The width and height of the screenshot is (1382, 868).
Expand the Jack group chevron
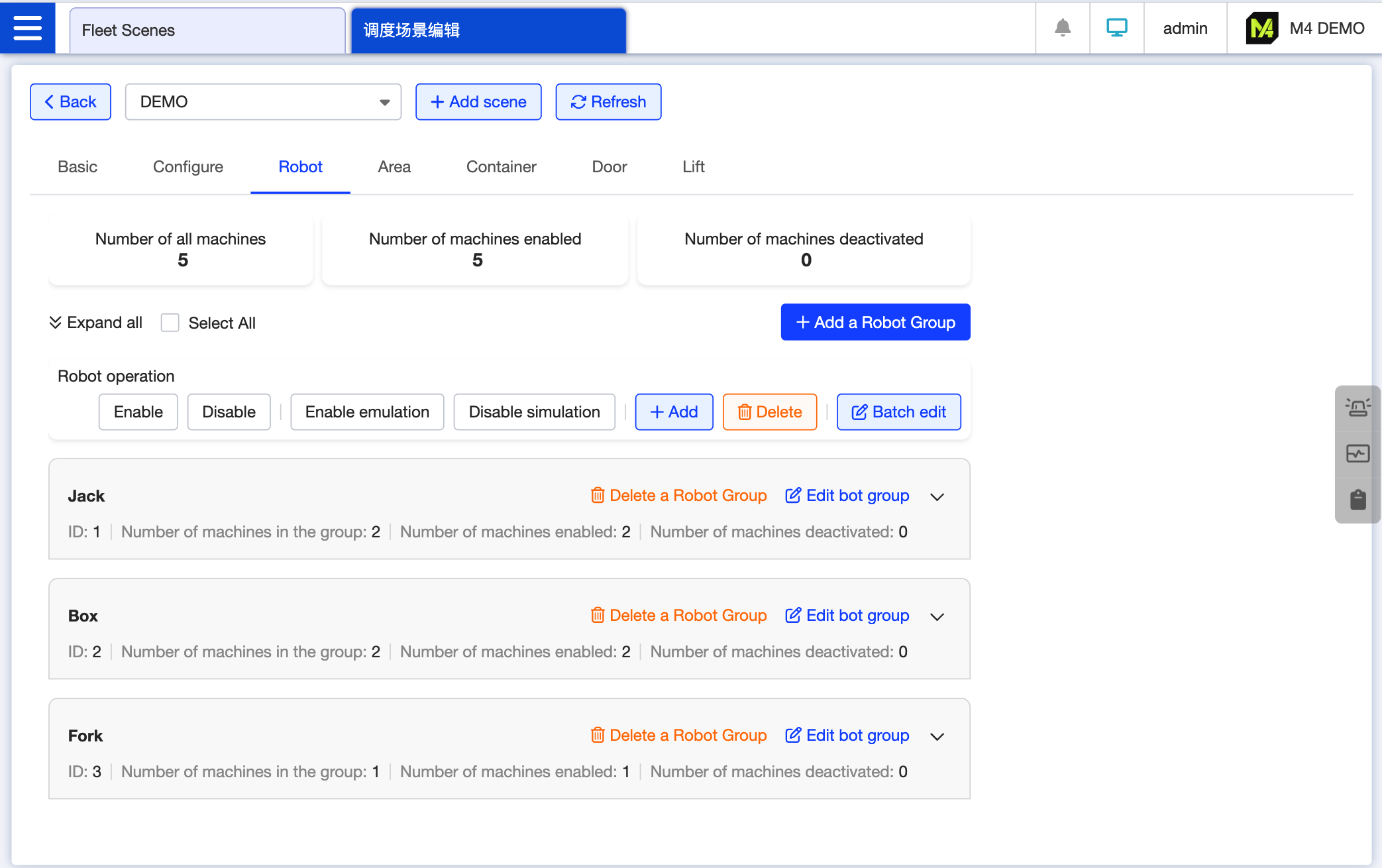(937, 496)
